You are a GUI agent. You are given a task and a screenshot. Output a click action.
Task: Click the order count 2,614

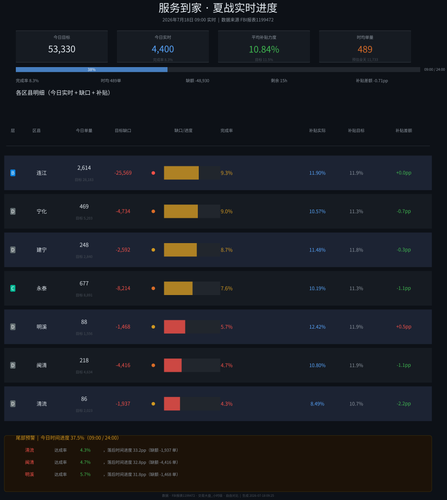click(84, 168)
